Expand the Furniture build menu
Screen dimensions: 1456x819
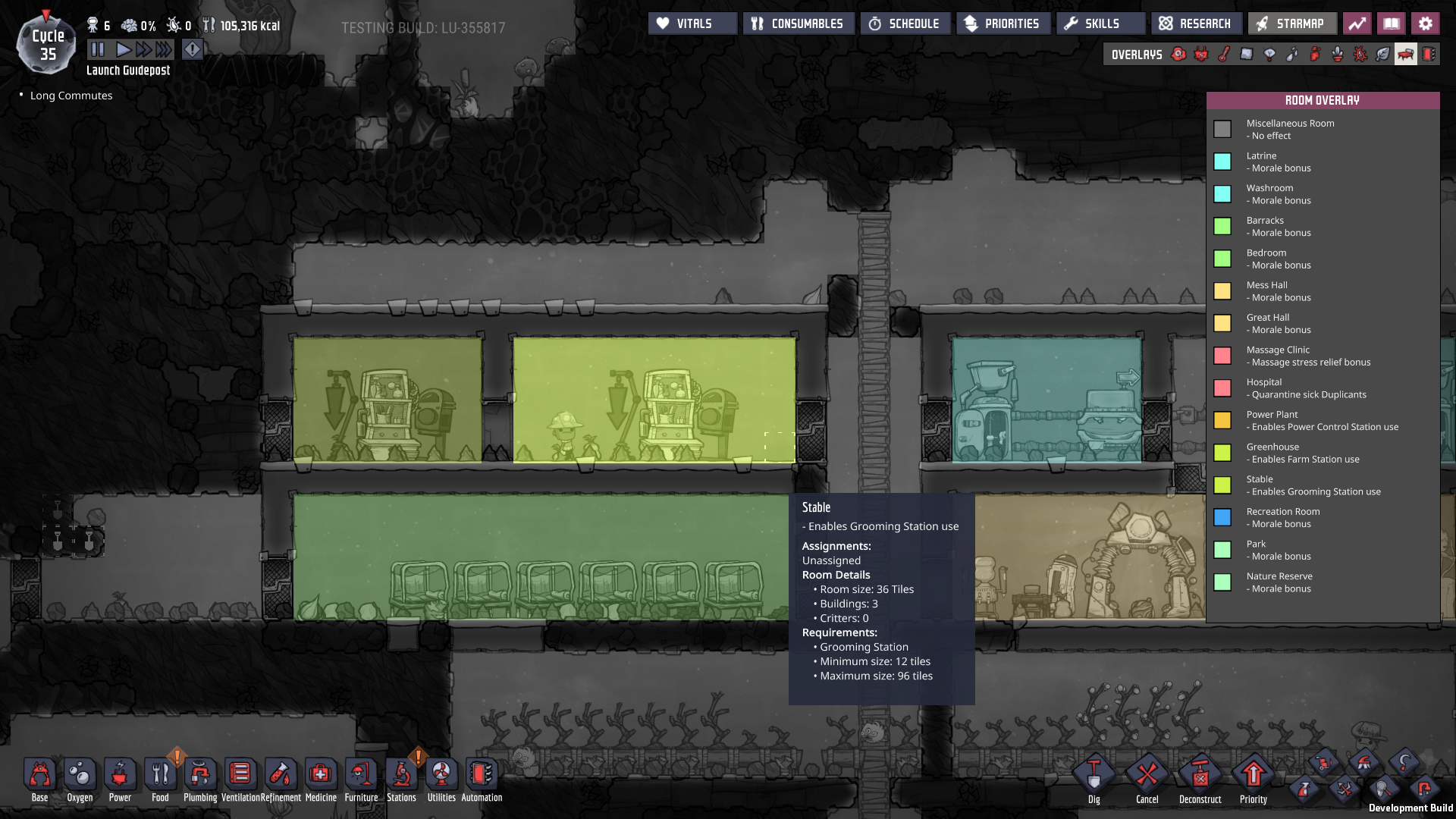pos(361,775)
